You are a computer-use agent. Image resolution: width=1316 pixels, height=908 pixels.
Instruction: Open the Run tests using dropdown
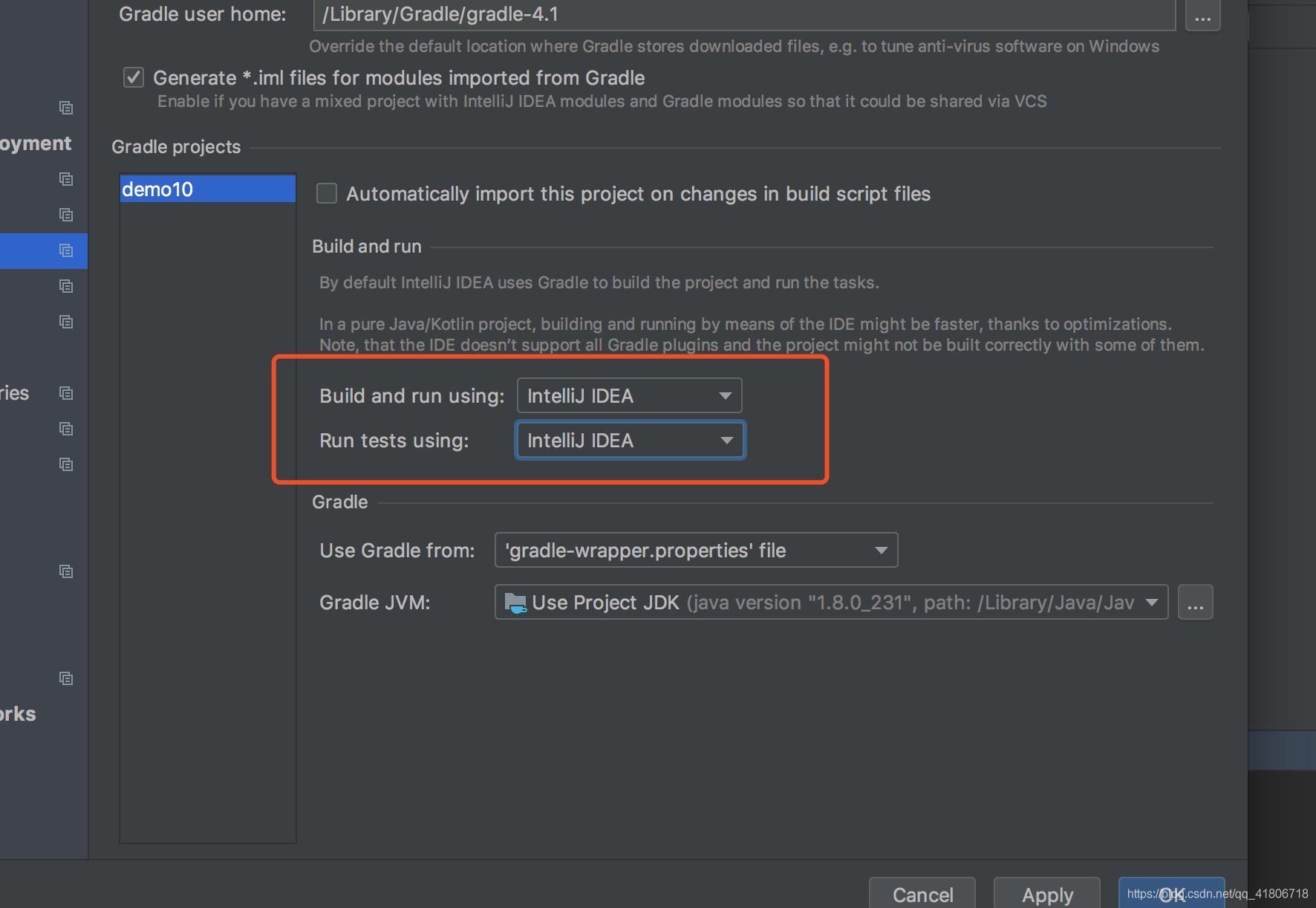pyautogui.click(x=630, y=440)
